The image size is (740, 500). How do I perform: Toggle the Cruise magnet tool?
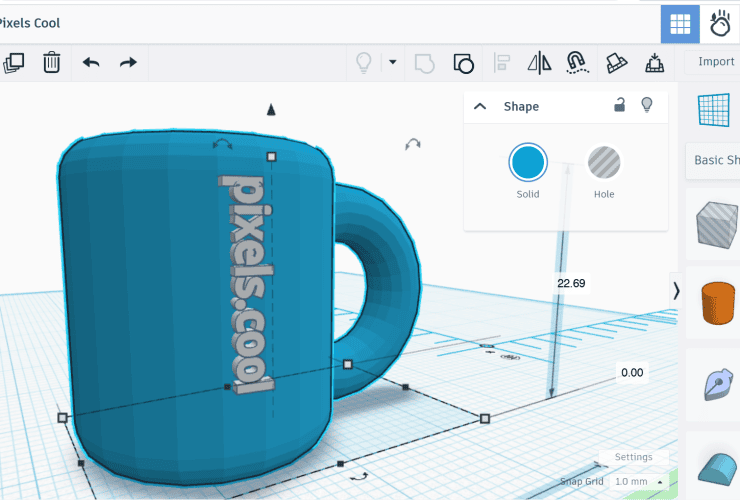577,62
